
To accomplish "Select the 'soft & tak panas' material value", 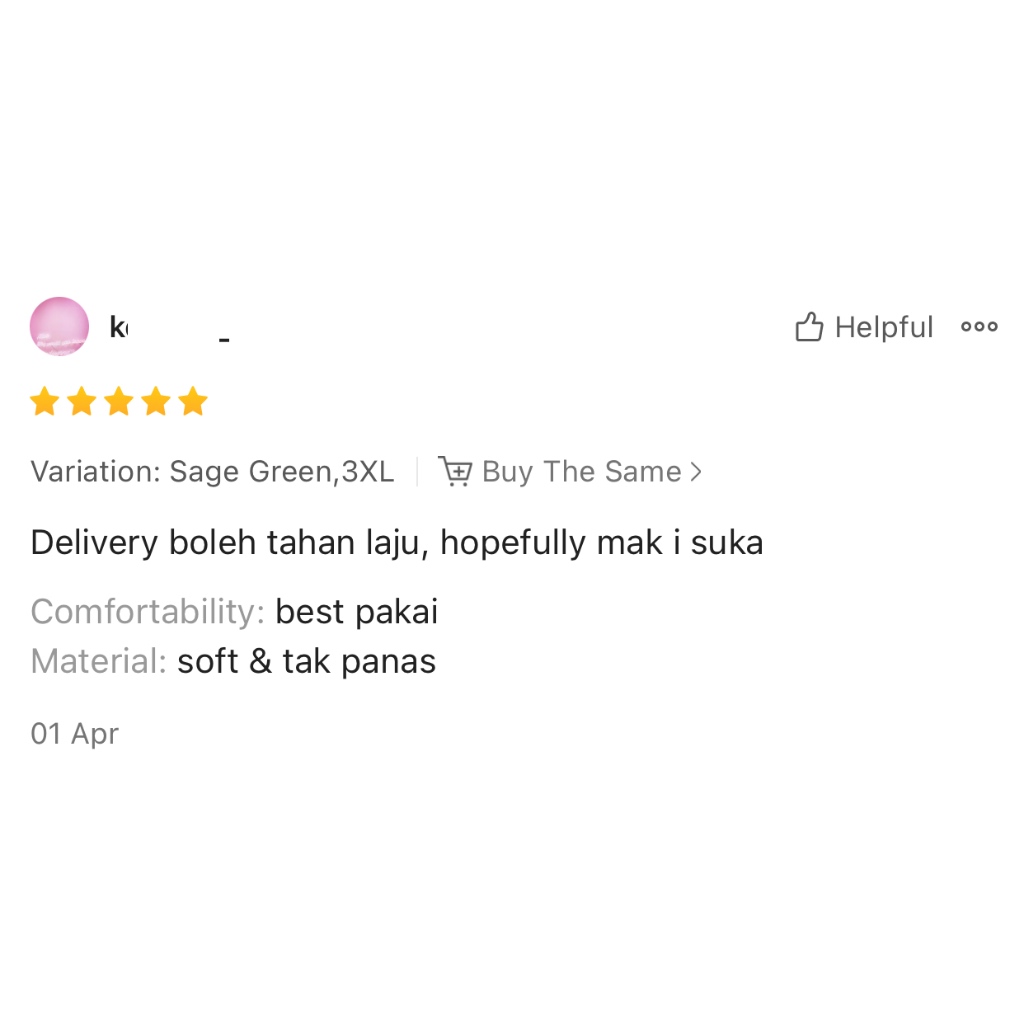I will [307, 662].
